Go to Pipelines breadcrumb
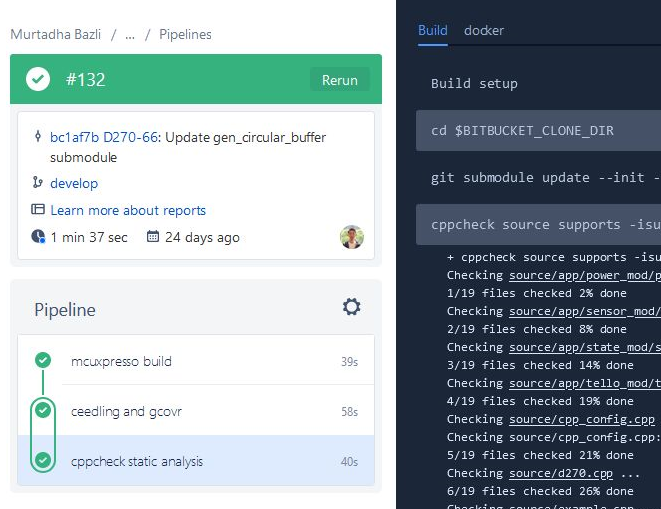661x509 pixels. click(x=185, y=35)
